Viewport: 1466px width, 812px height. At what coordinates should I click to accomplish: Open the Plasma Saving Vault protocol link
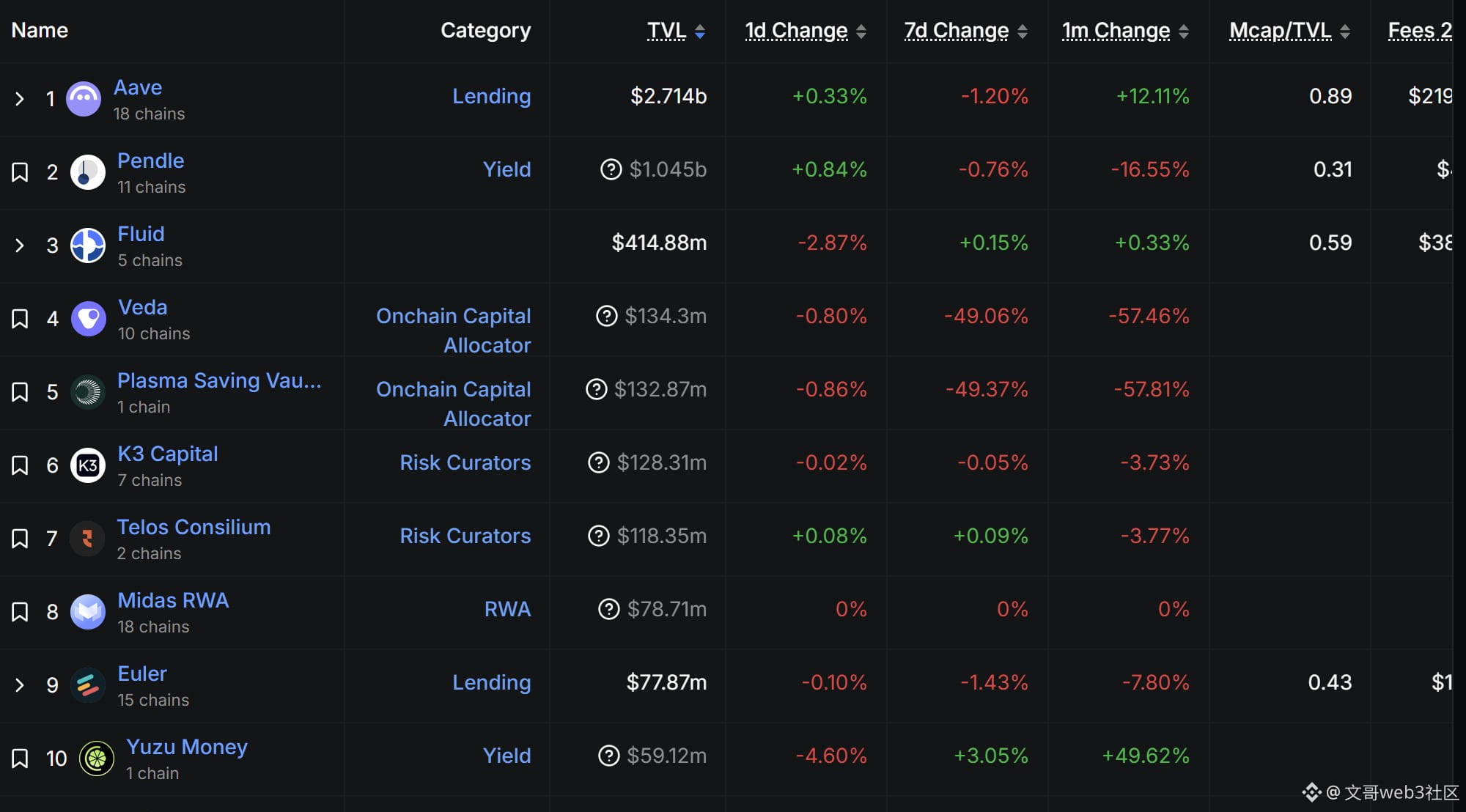coord(219,380)
